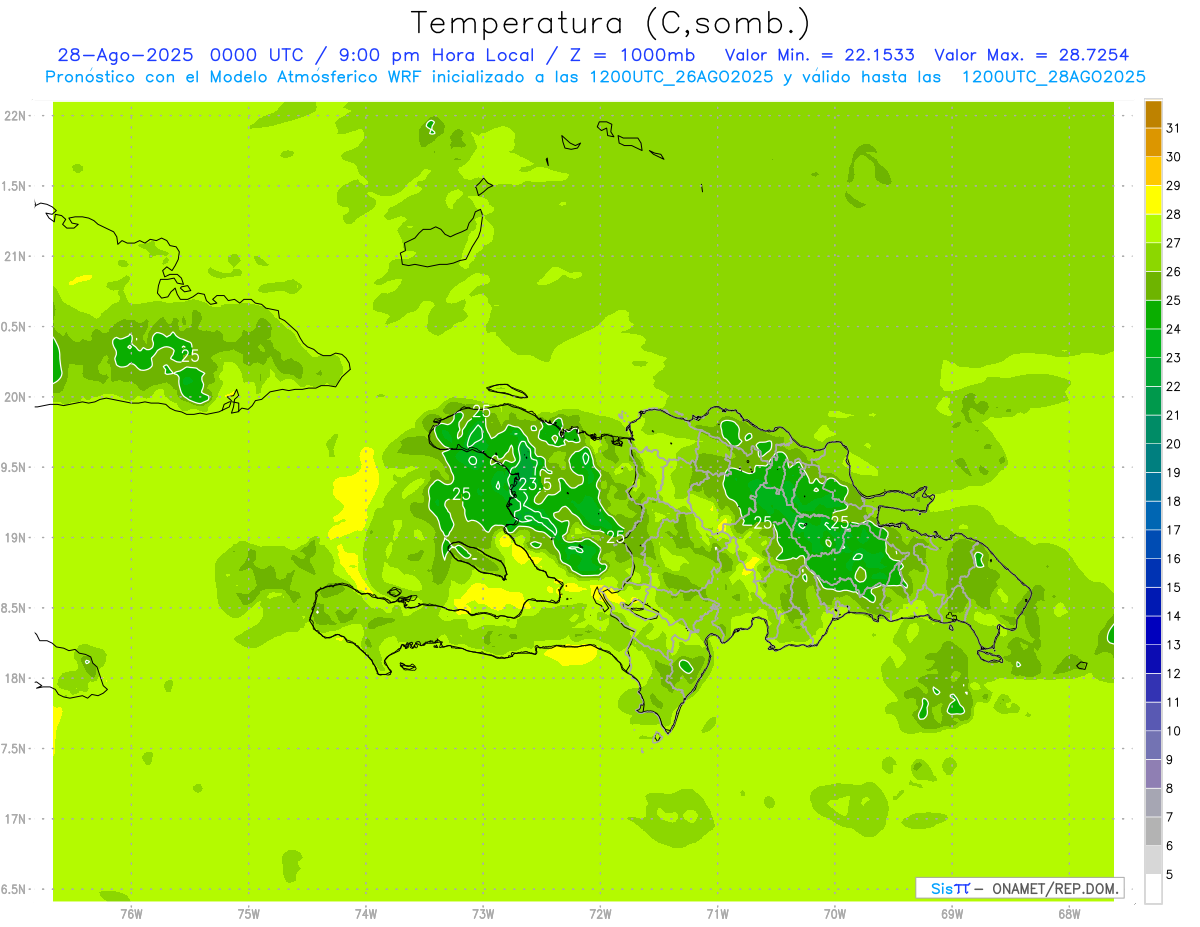The height and width of the screenshot is (927, 1200).
Task: Click the "1200UTC_26AGO2025" initialization time
Action: 680,77
